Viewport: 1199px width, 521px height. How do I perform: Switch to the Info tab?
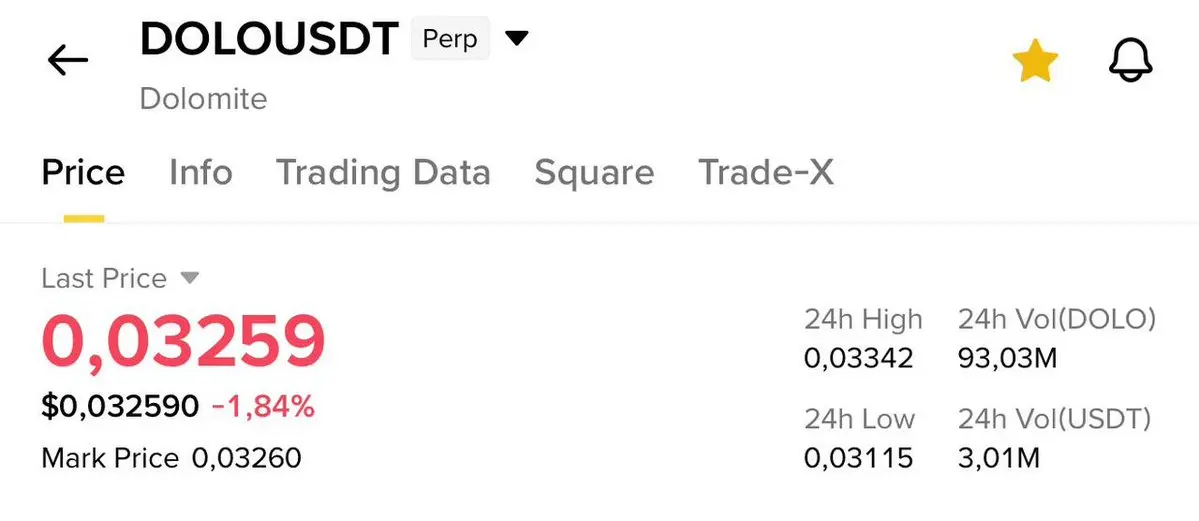pos(200,173)
